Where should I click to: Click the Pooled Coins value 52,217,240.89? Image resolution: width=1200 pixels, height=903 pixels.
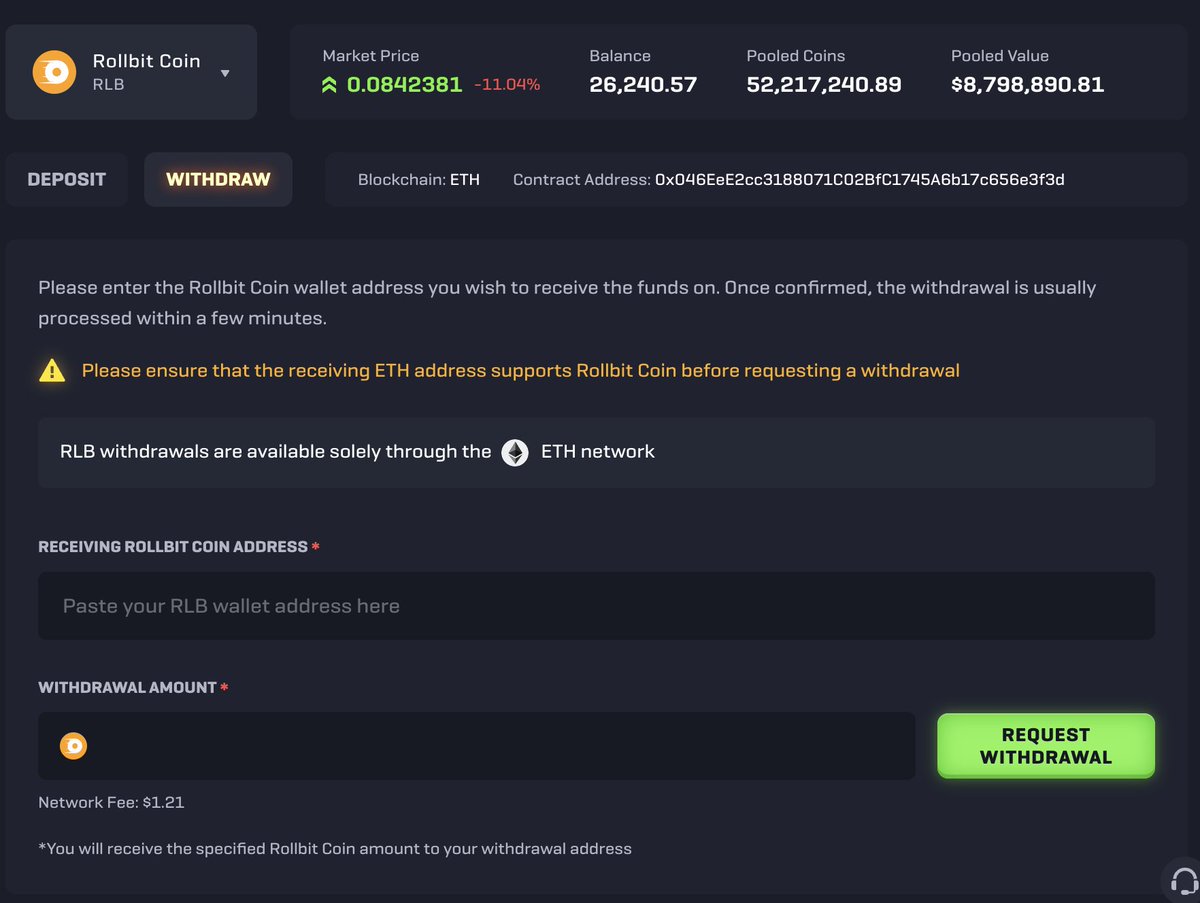pos(824,85)
